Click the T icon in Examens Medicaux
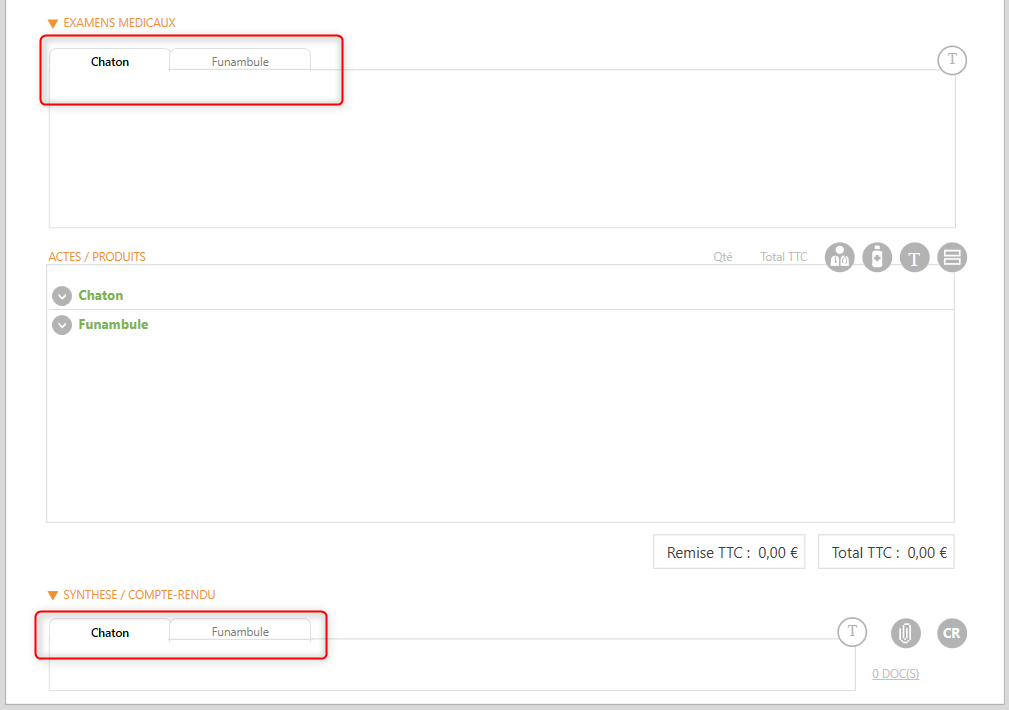The width and height of the screenshot is (1009, 710). point(952,60)
